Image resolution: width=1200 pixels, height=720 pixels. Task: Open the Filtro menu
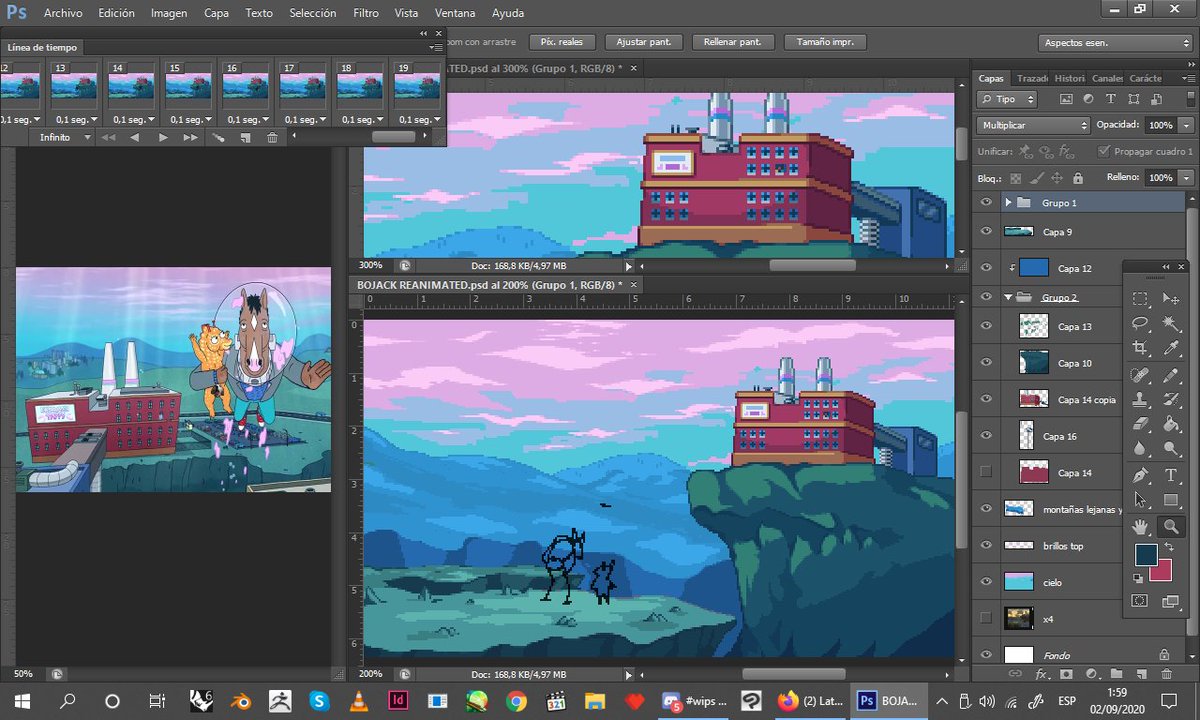[366, 14]
